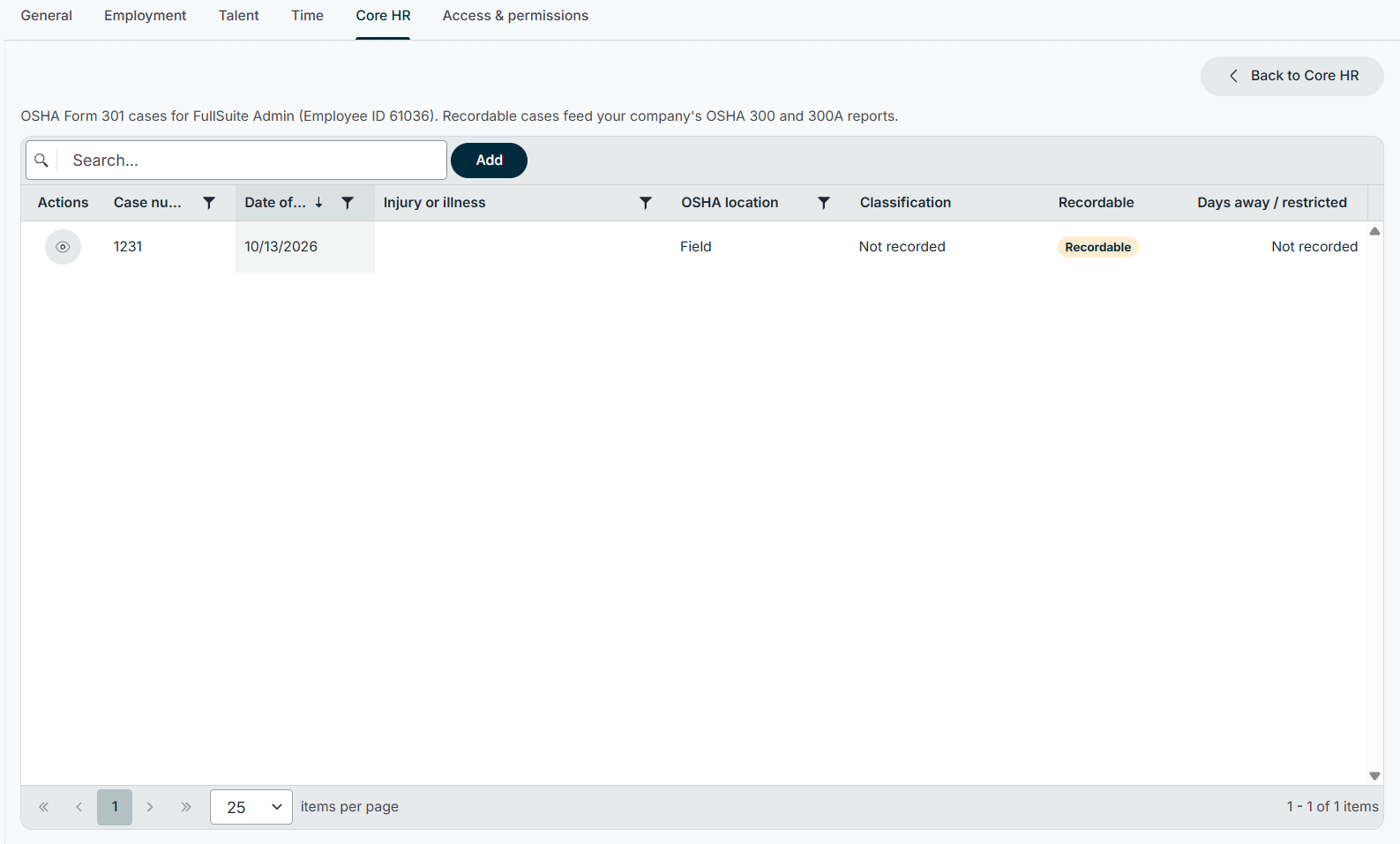Focus the Search input field

pos(251,161)
